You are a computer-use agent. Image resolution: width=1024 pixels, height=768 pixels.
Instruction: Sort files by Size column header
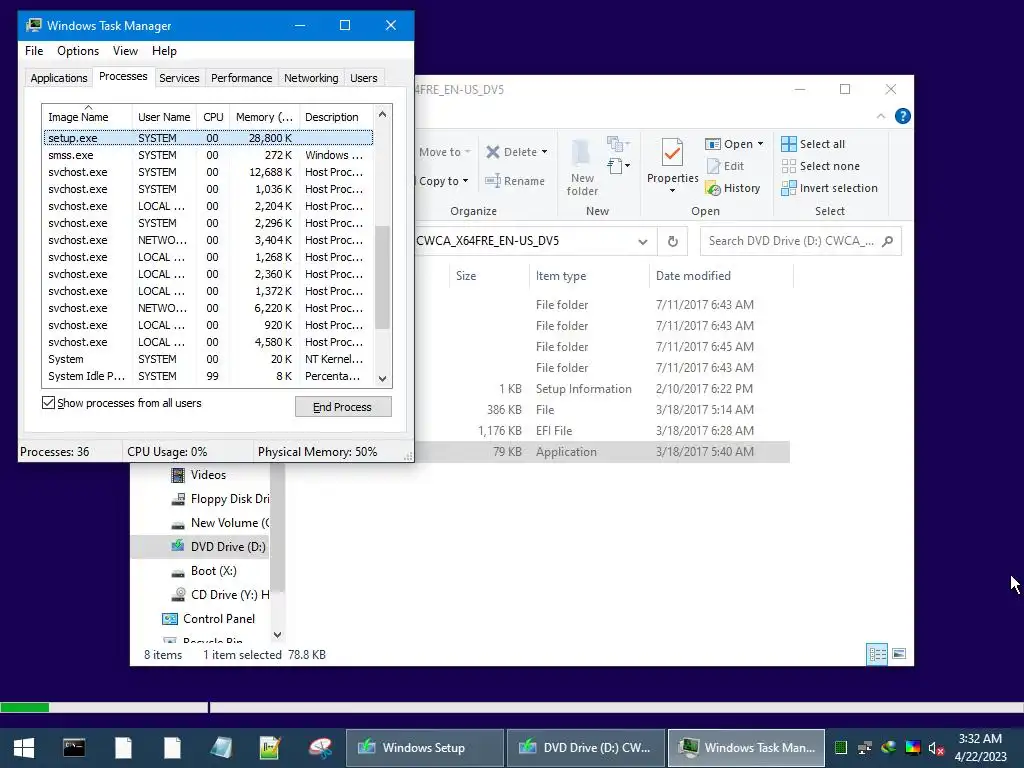tap(488, 276)
